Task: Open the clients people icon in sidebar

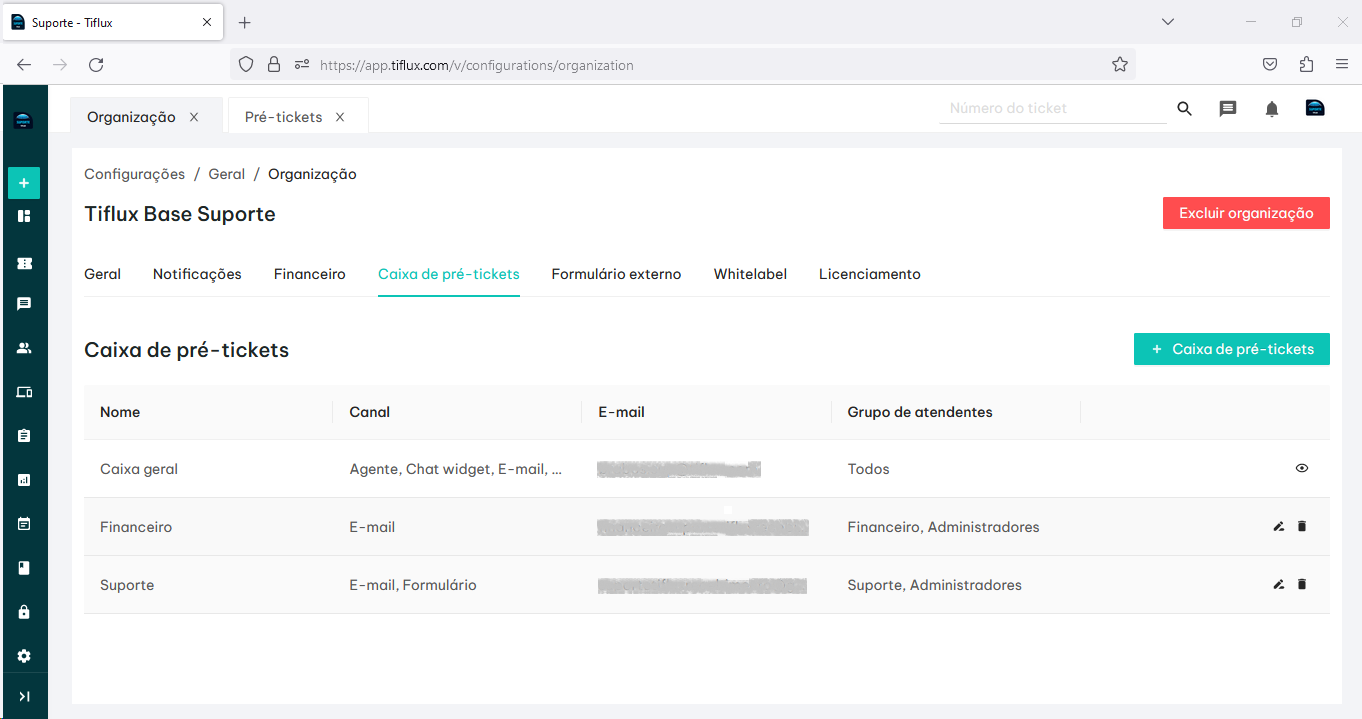Action: (24, 348)
